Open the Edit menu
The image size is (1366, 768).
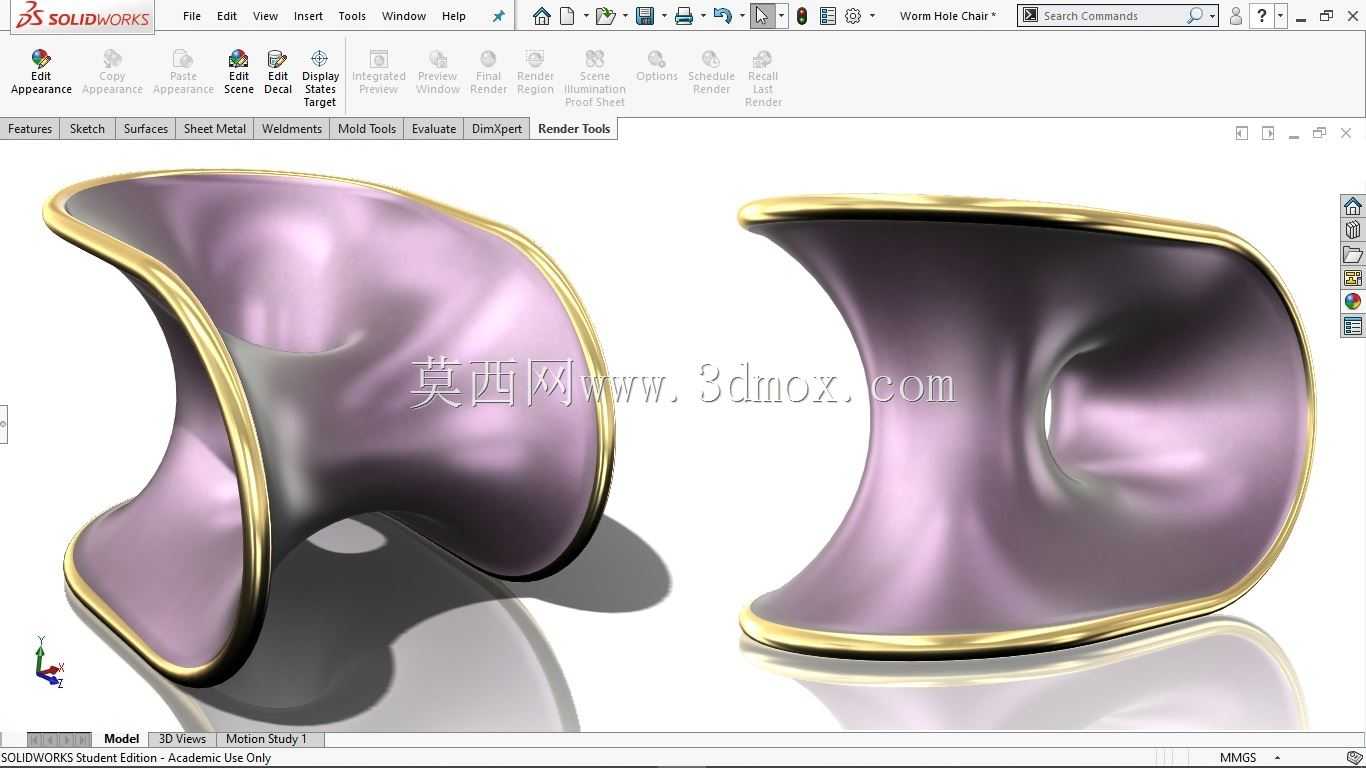coord(227,16)
